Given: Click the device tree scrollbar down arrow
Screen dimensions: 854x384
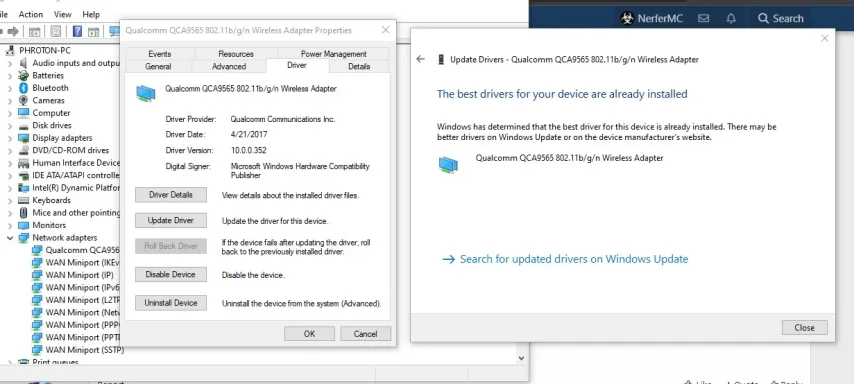Looking at the screenshot, I should pyautogui.click(x=521, y=358).
